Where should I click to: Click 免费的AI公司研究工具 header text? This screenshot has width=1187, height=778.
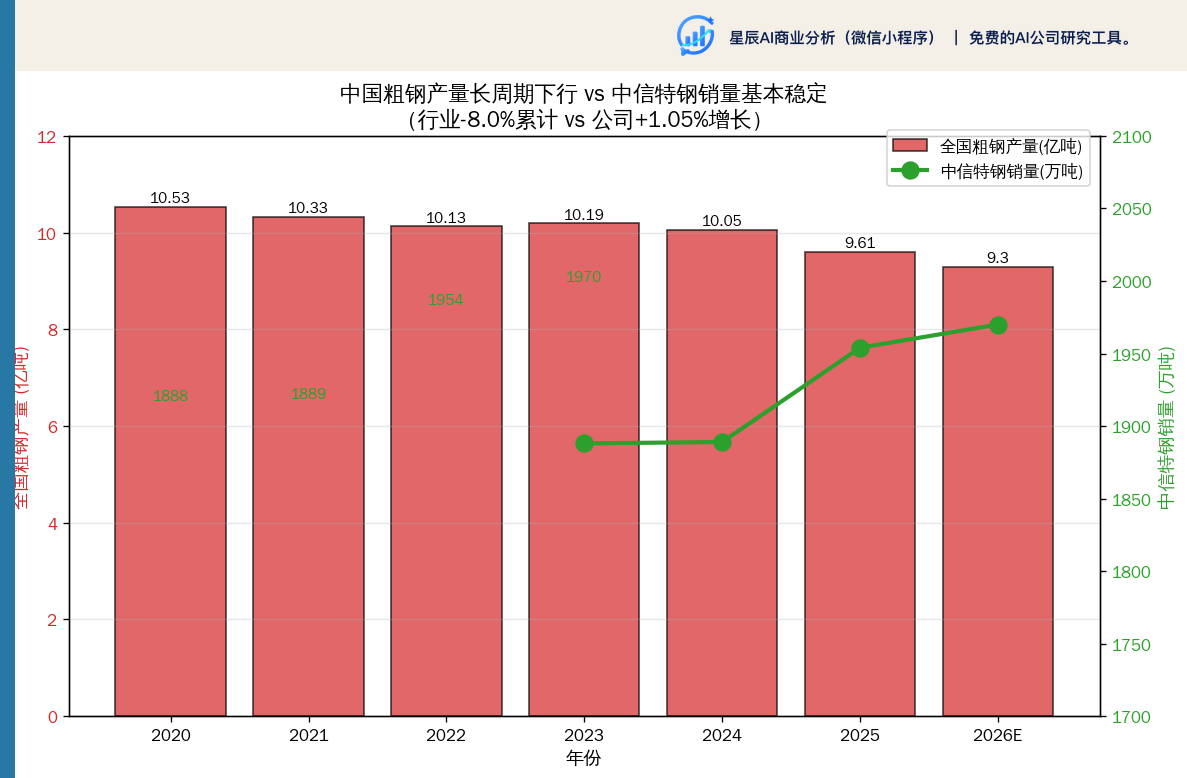pos(1048,38)
